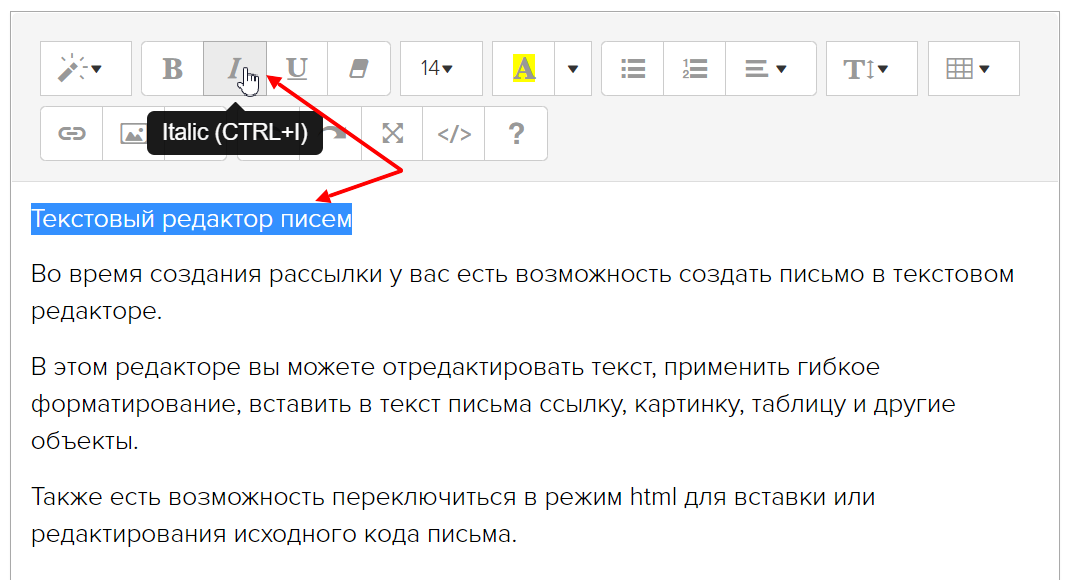The width and height of the screenshot is (1070, 580).
Task: Open the help question mark
Action: pos(516,134)
